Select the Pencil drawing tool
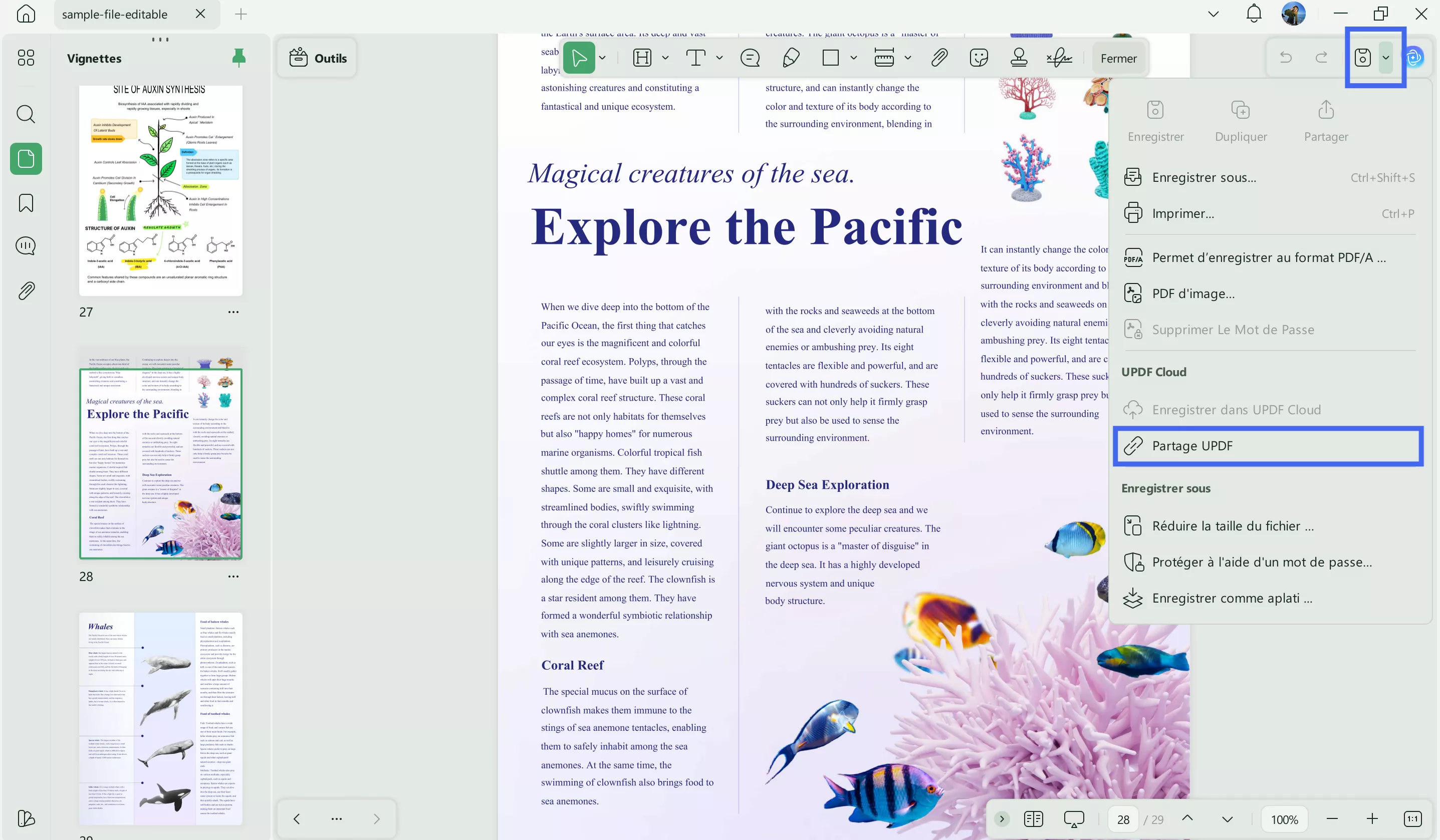The width and height of the screenshot is (1440, 840). pyautogui.click(x=791, y=58)
